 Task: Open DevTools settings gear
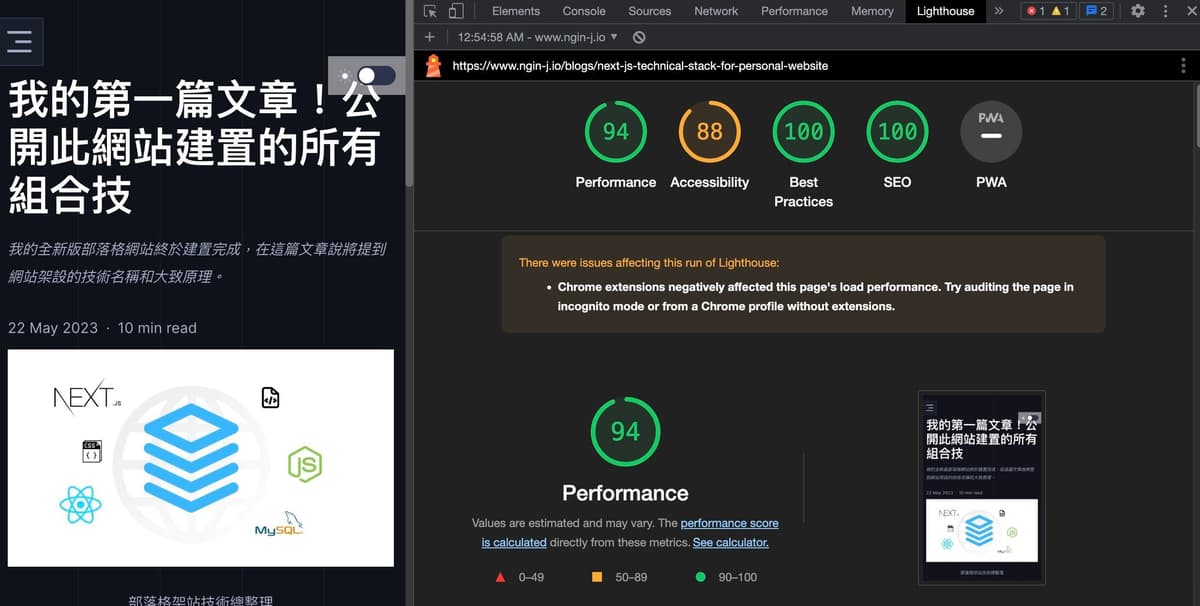[x=1138, y=11]
